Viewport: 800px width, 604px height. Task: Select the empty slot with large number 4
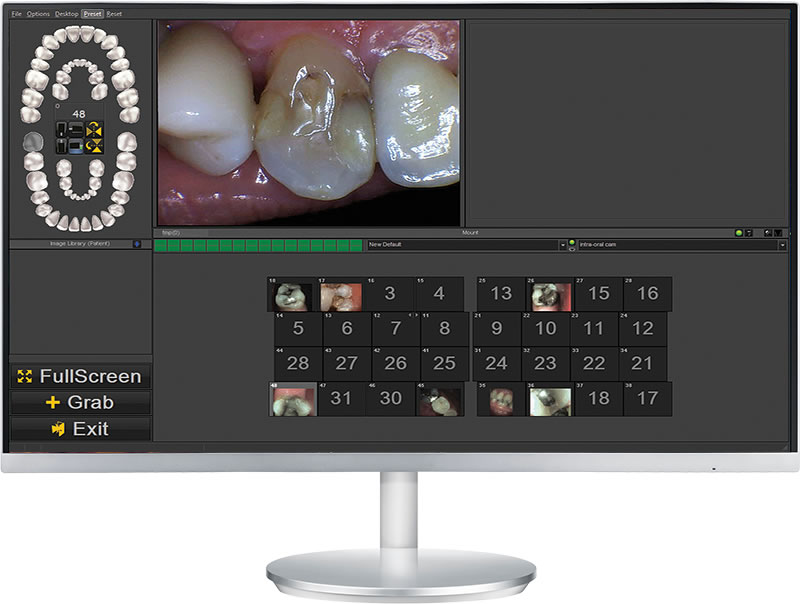(x=439, y=294)
